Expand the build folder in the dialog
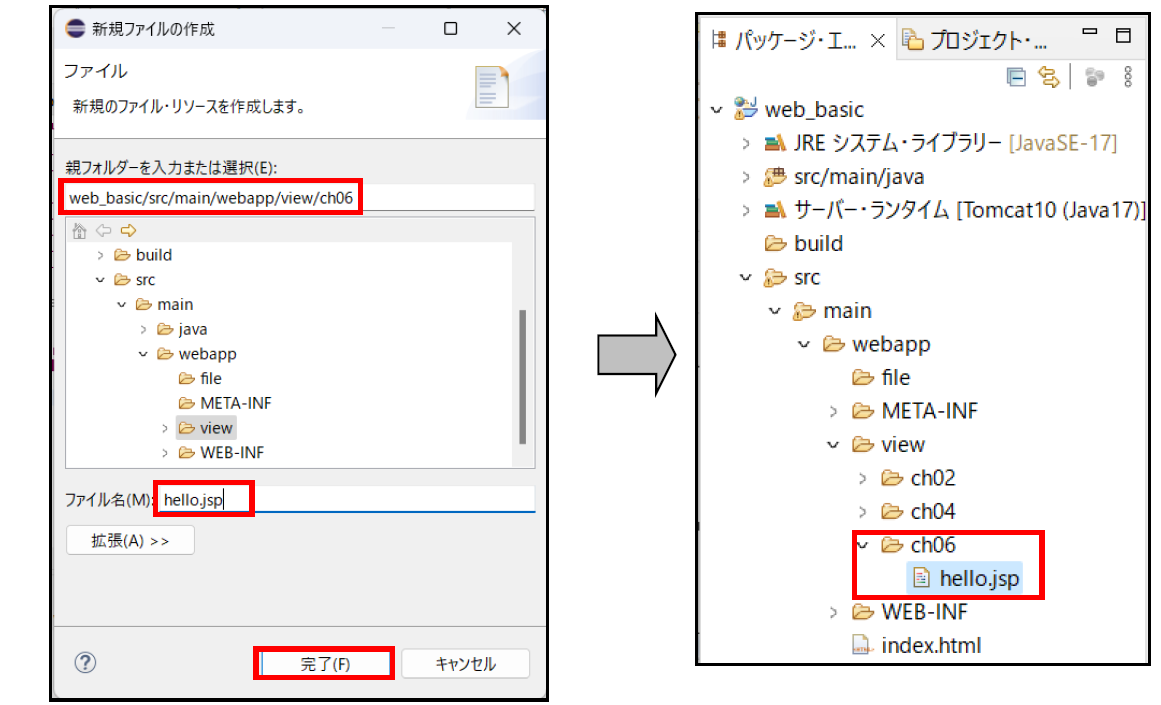Viewport: 1161px width, 705px height. (100, 255)
